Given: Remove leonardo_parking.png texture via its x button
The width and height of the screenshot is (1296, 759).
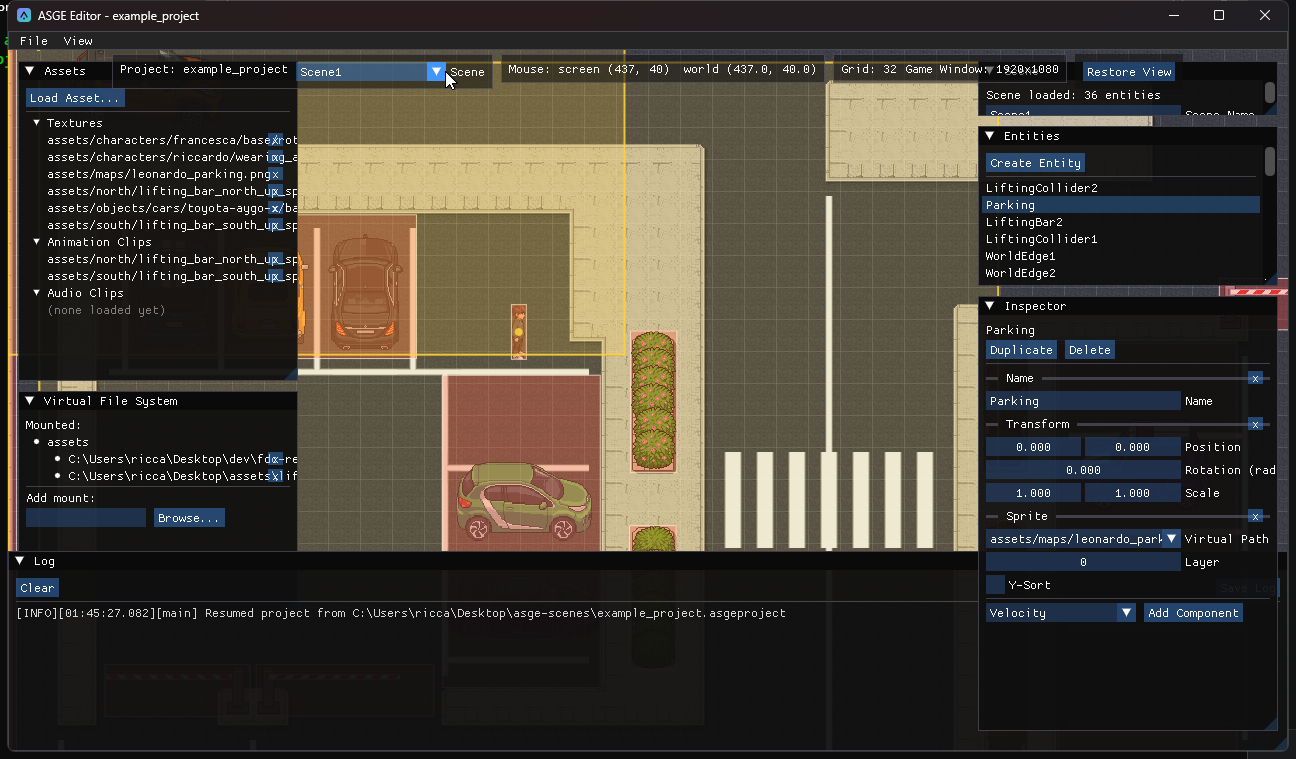Looking at the screenshot, I should (275, 174).
